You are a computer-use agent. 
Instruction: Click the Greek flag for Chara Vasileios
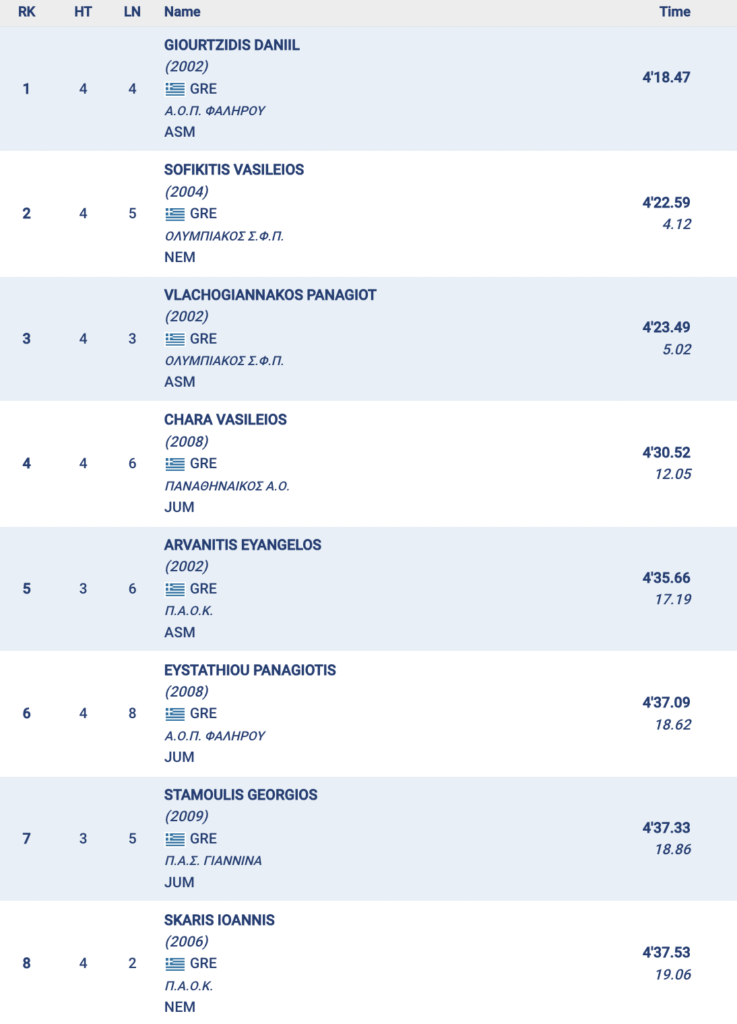click(175, 464)
